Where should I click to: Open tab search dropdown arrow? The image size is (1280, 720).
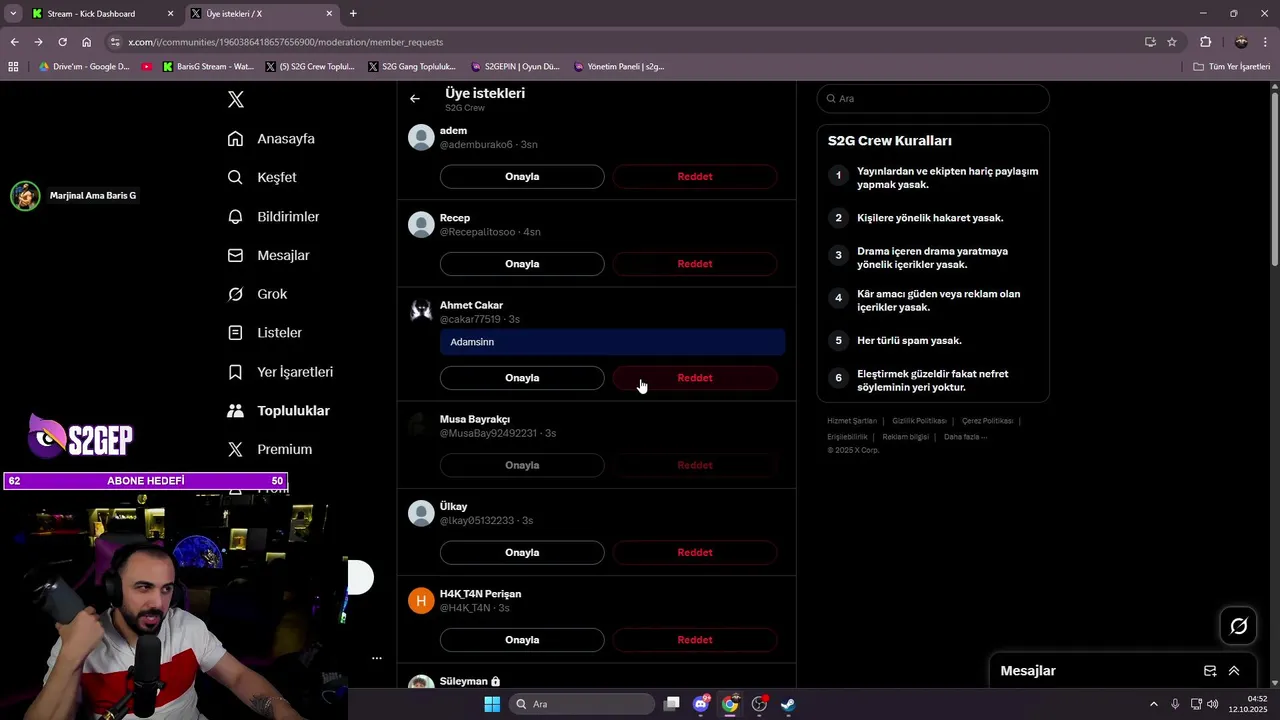[13, 14]
